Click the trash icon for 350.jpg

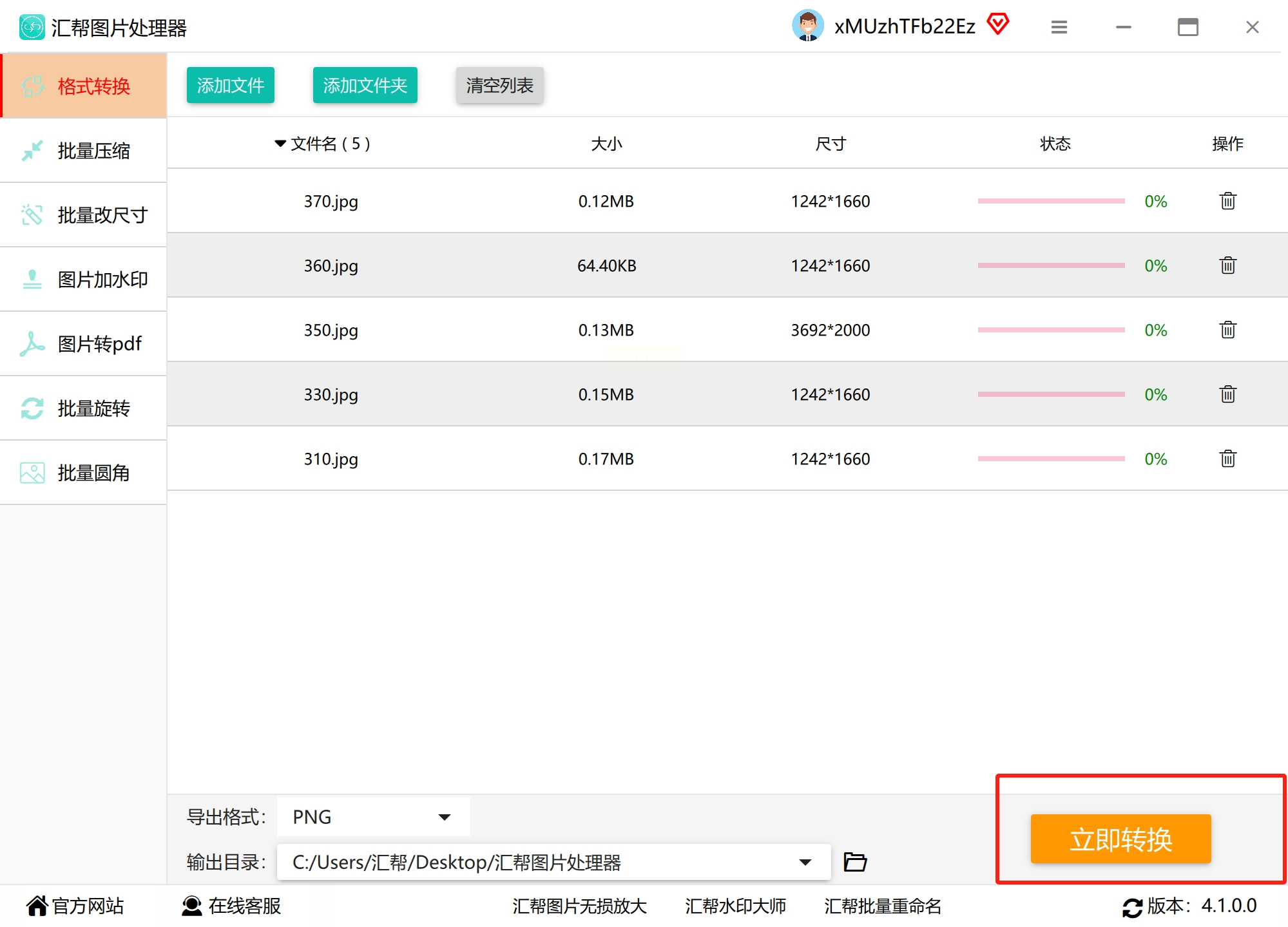[1227, 330]
